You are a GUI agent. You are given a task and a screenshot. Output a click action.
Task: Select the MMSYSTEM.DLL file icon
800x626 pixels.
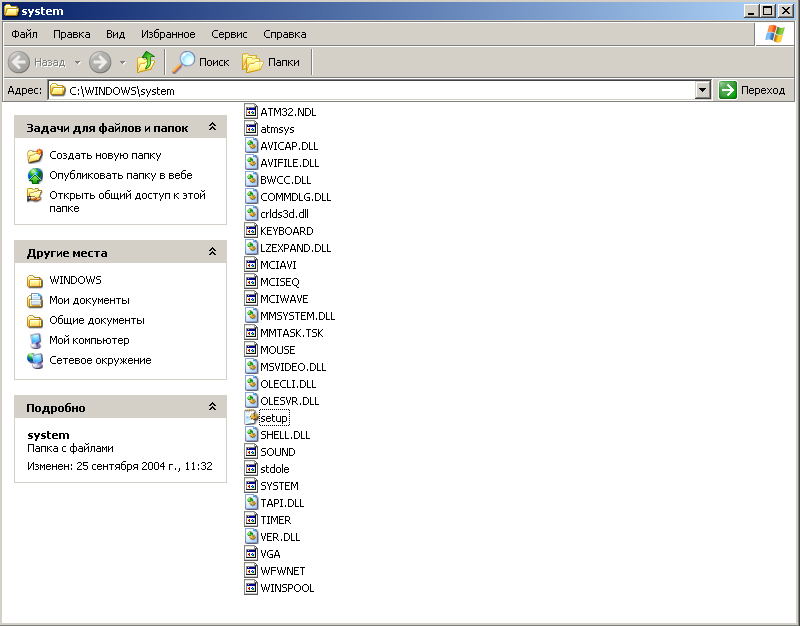[251, 316]
